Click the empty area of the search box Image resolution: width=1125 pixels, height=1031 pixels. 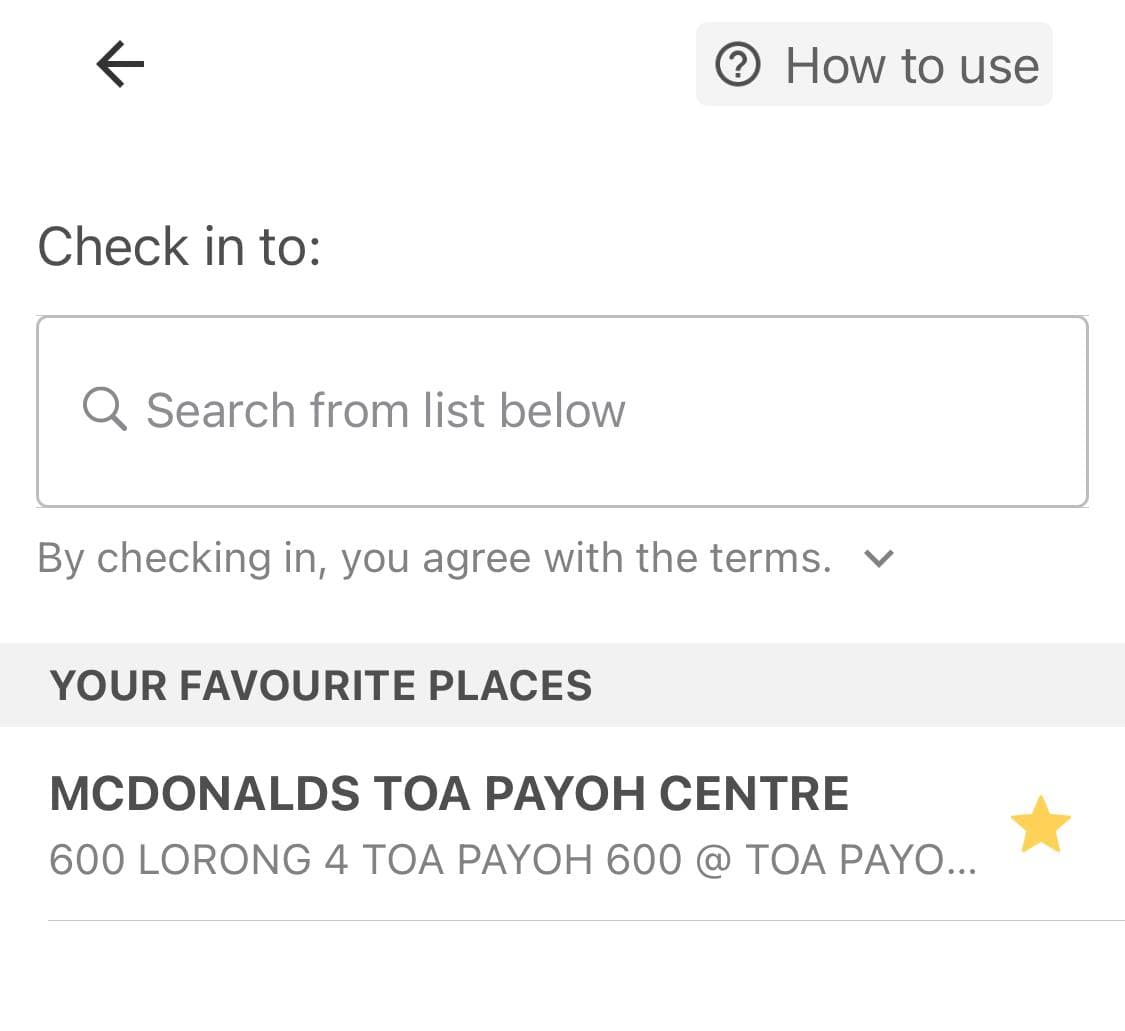pyautogui.click(x=854, y=411)
